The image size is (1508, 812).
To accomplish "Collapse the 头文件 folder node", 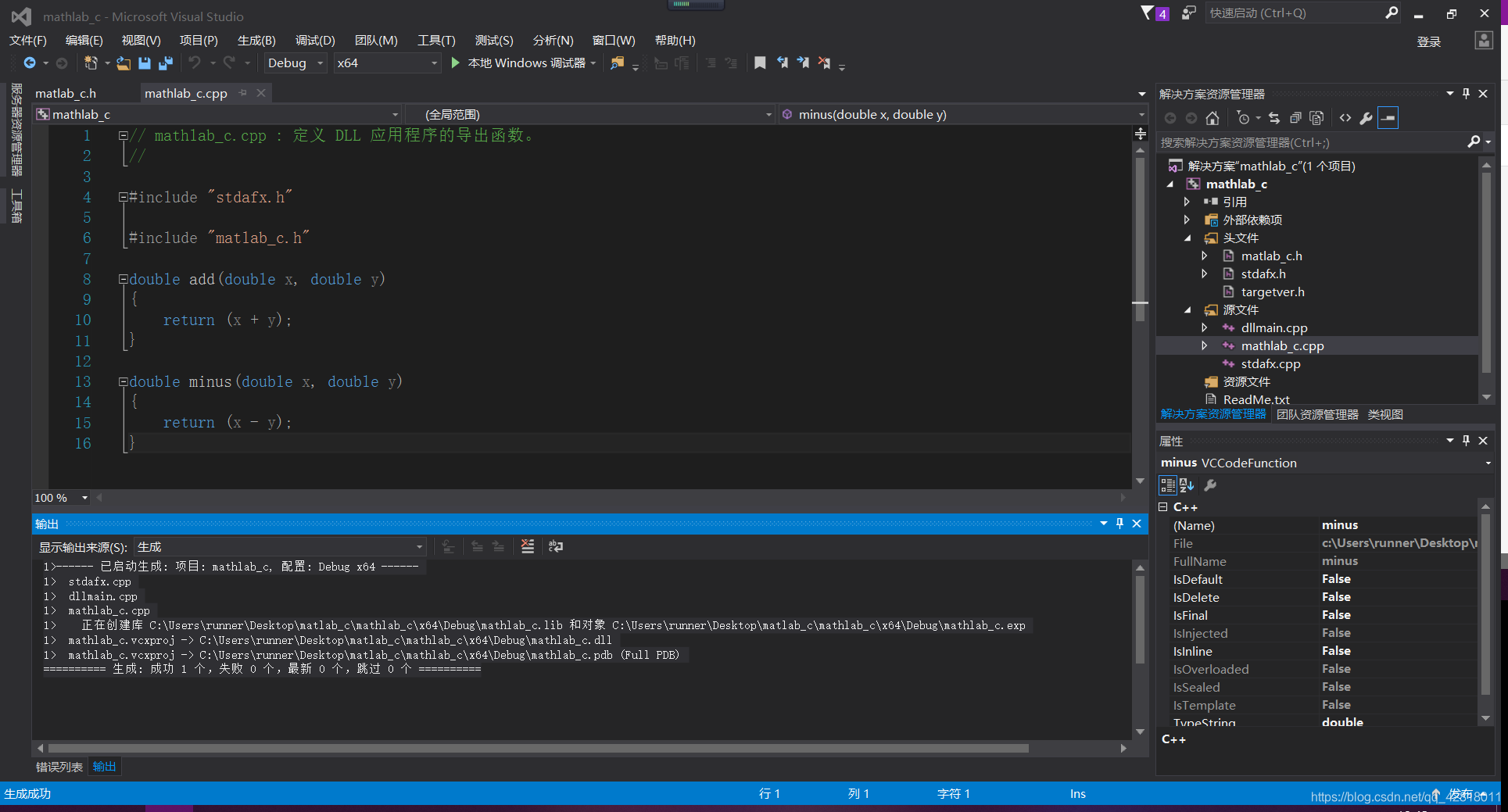I will tap(1187, 238).
